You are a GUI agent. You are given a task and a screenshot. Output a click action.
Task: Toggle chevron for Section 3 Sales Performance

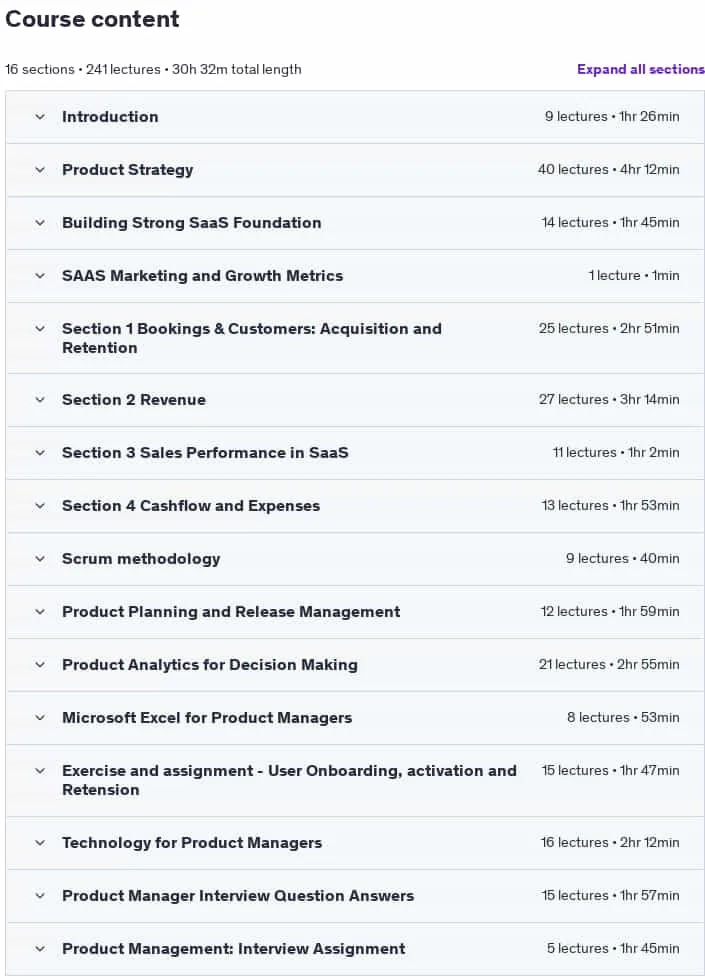coord(40,453)
